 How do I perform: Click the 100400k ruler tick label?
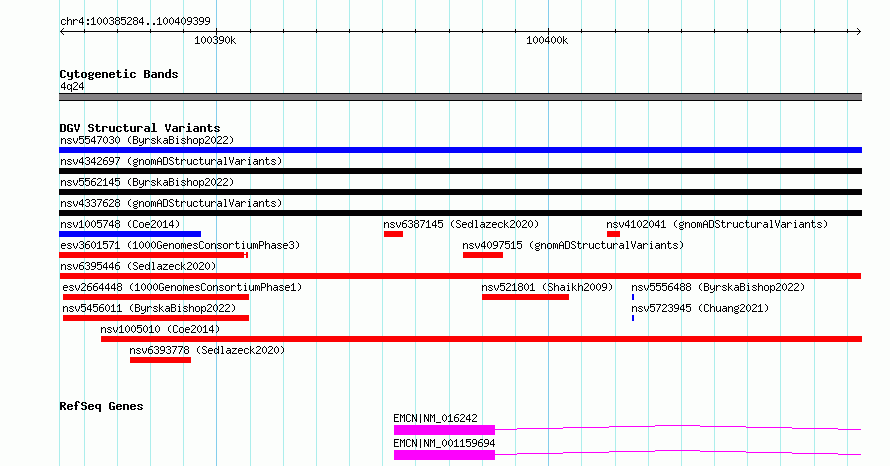(x=547, y=40)
